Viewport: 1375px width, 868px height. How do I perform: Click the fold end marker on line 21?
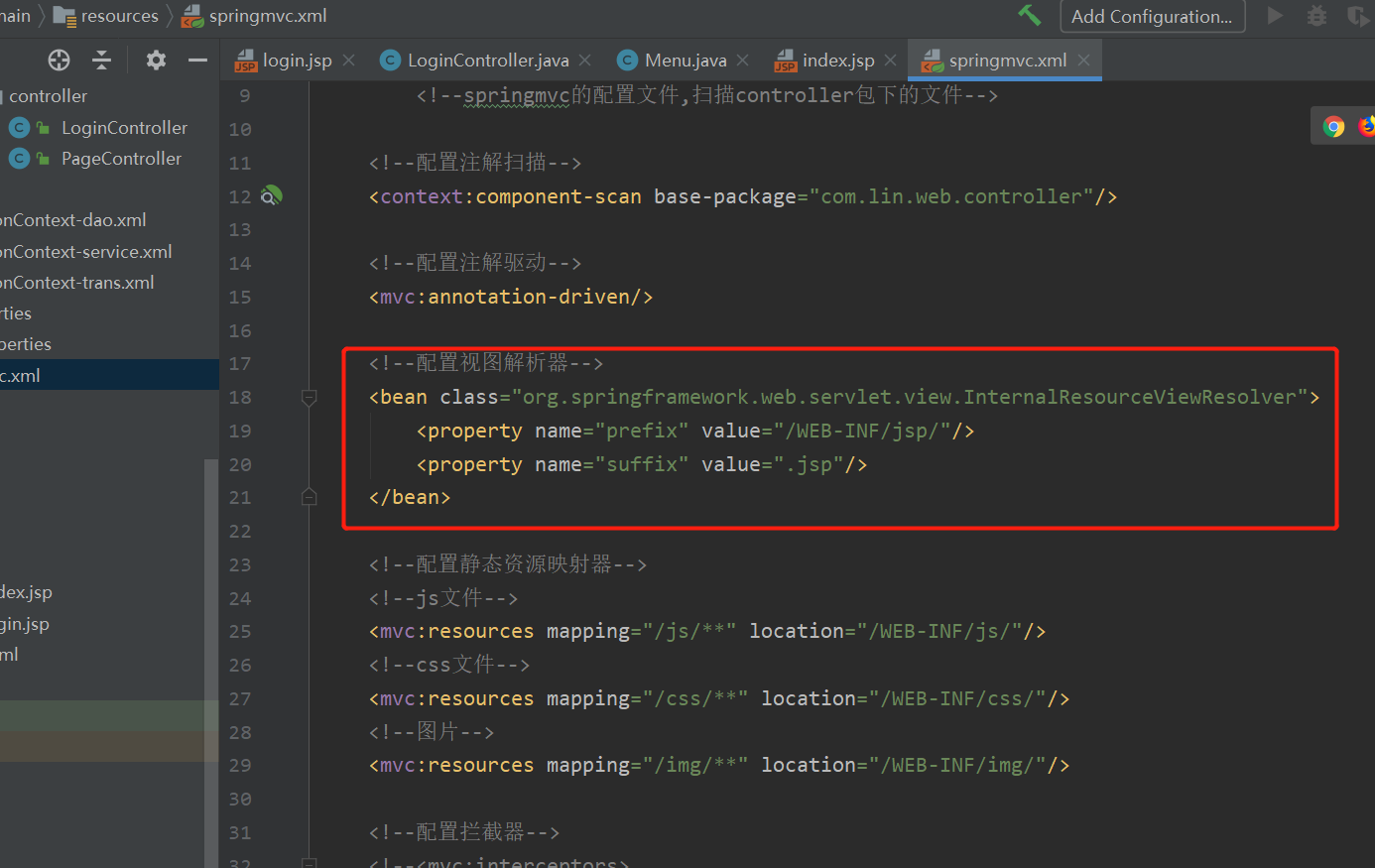click(x=309, y=497)
